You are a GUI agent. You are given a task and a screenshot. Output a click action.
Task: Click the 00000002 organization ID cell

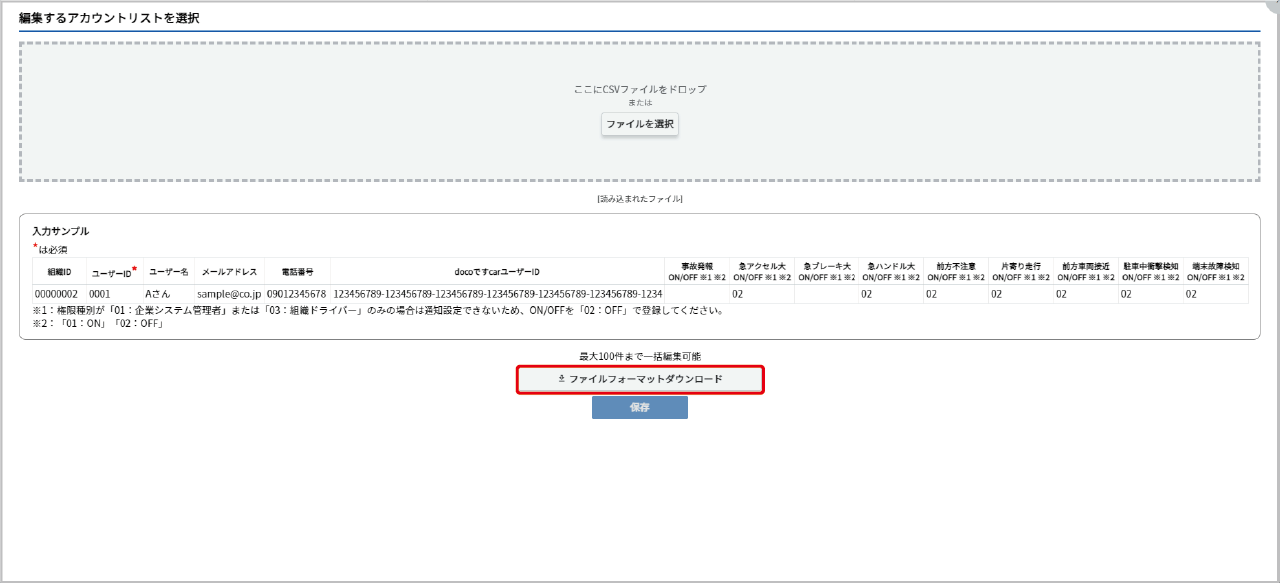(x=56, y=295)
